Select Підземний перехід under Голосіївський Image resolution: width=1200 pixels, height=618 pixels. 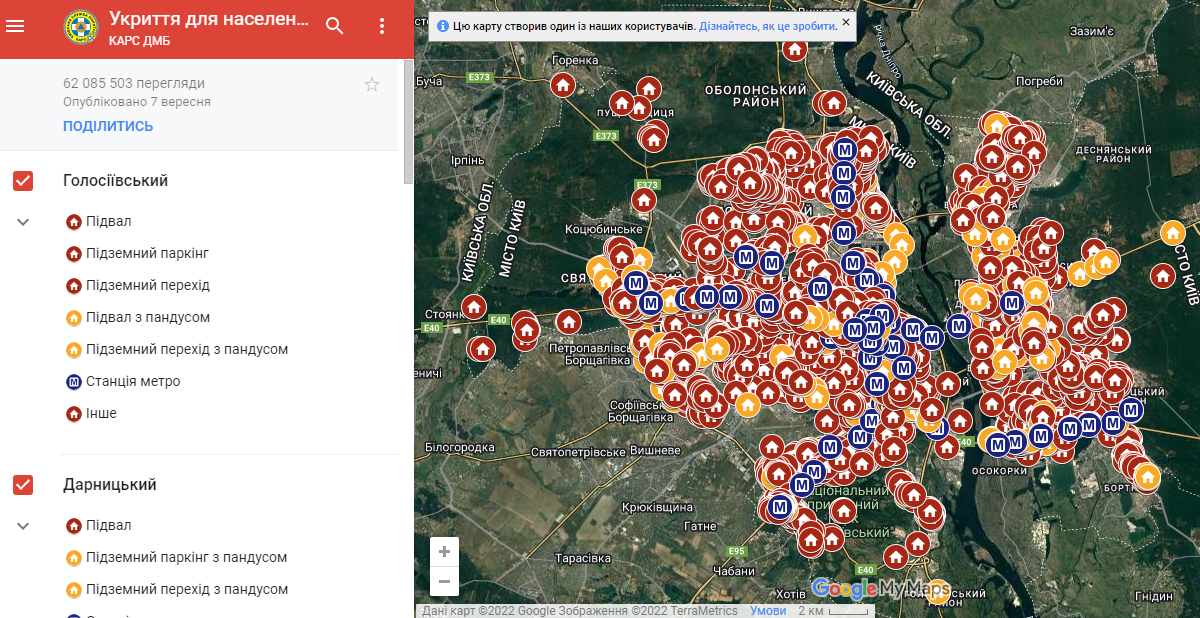pyautogui.click(x=138, y=285)
